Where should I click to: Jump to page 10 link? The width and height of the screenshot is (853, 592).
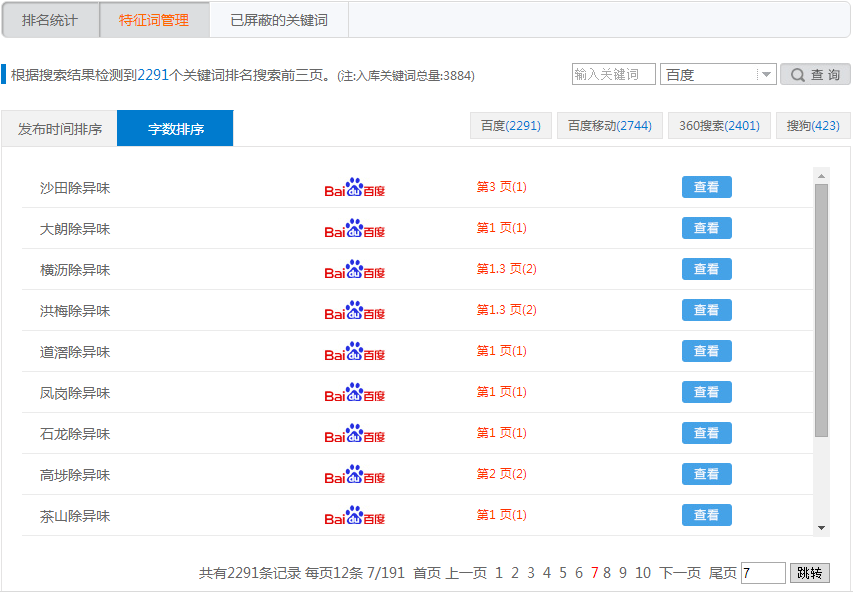[x=642, y=573]
